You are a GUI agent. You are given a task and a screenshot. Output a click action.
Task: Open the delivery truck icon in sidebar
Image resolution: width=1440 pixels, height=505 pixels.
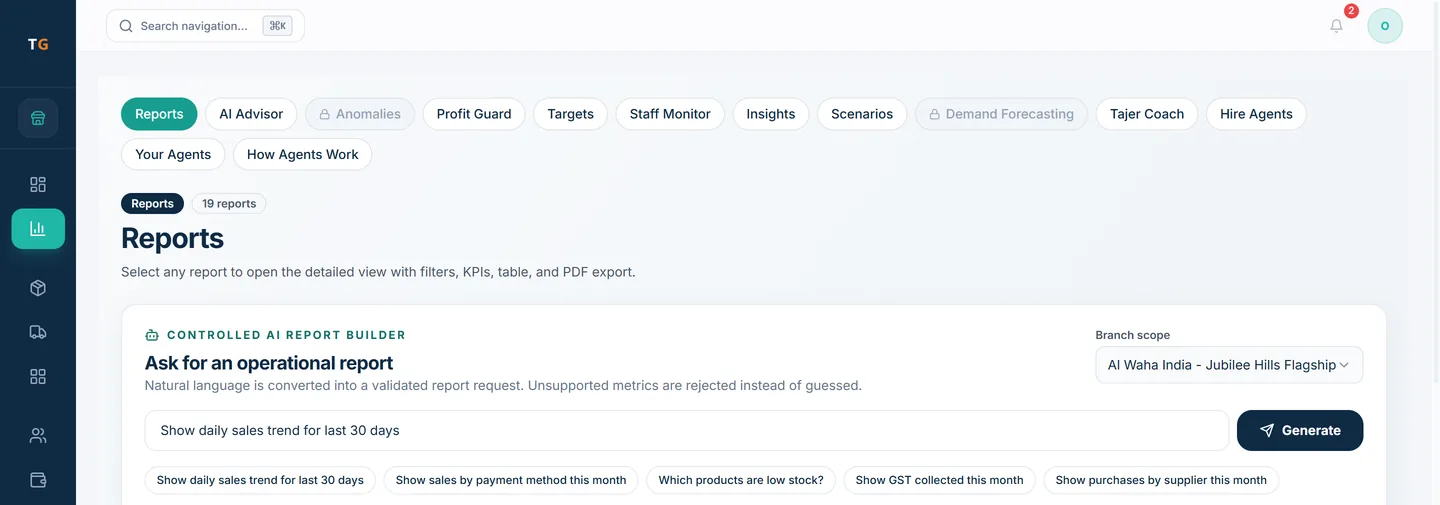point(38,332)
